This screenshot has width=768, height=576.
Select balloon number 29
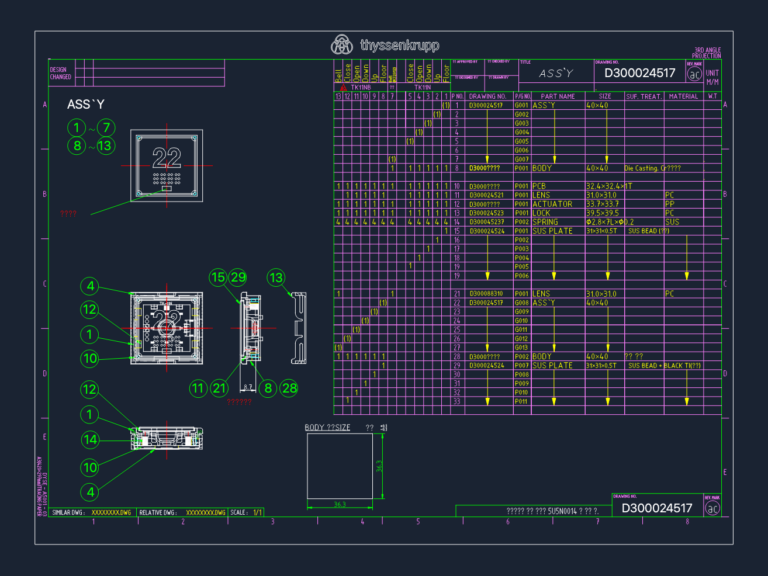(x=238, y=277)
